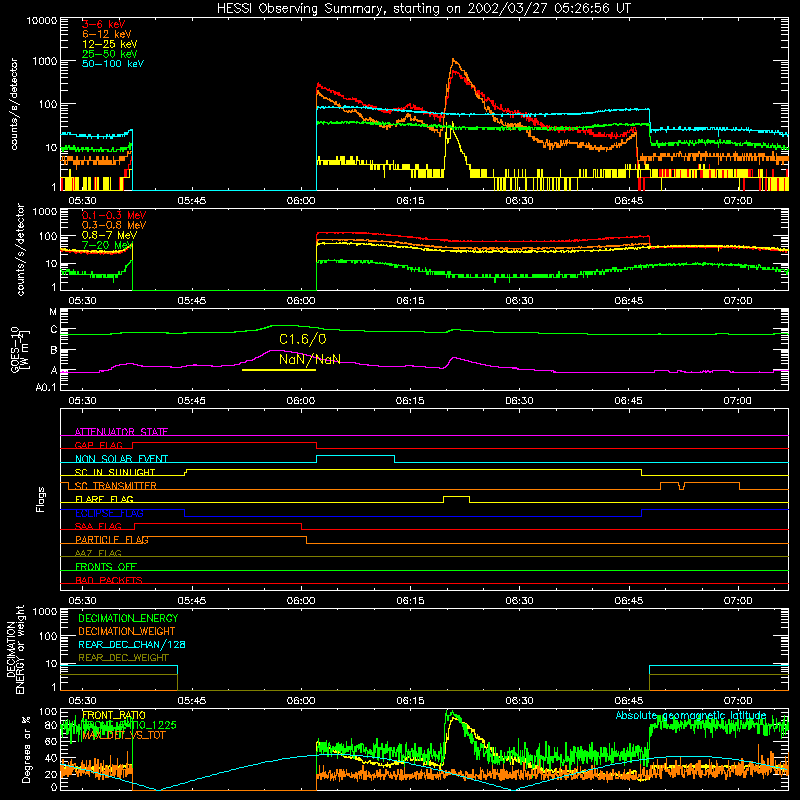Click the DECIMATION ENERGY or weight axis label
The image size is (800, 800).
click(15, 649)
